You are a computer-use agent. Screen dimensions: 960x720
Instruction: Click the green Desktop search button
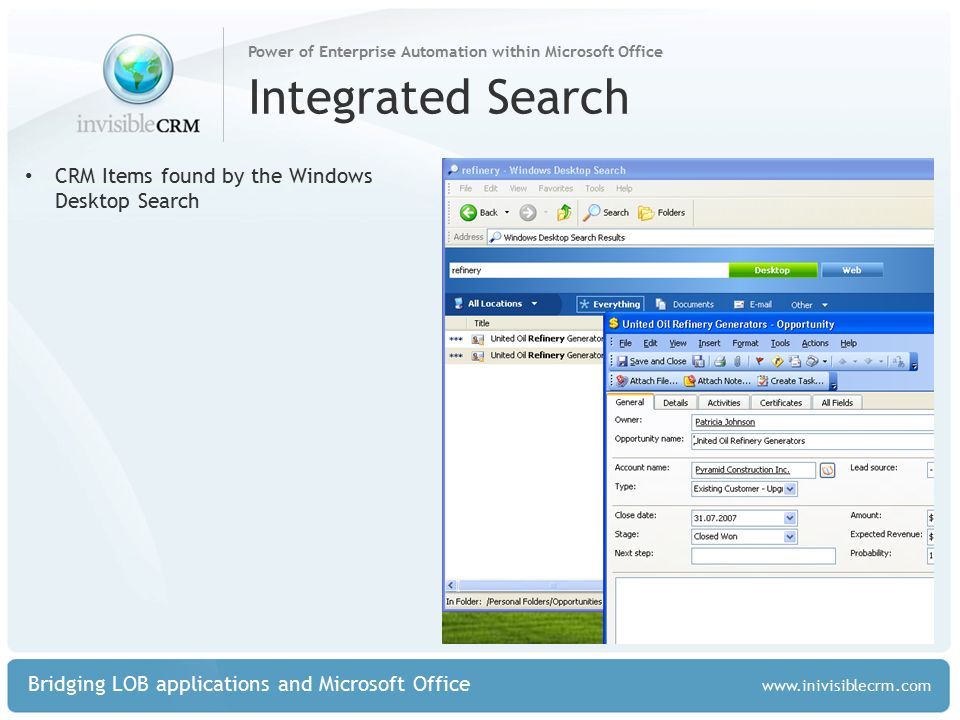(773, 270)
